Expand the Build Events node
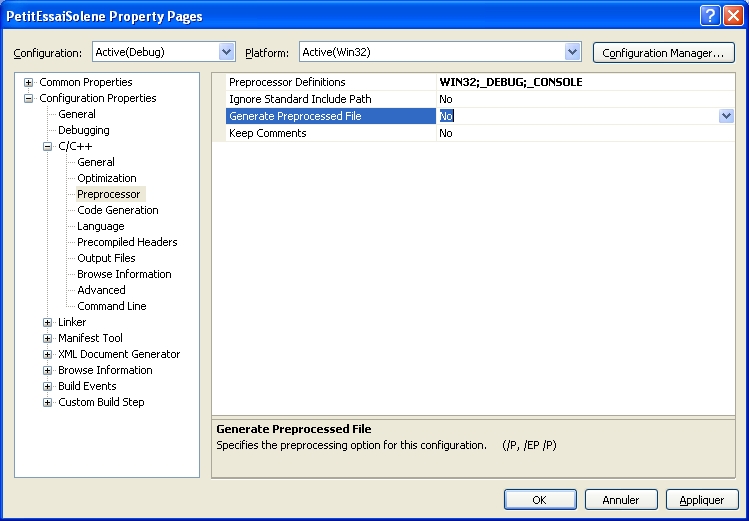The image size is (749, 521). coord(47,386)
